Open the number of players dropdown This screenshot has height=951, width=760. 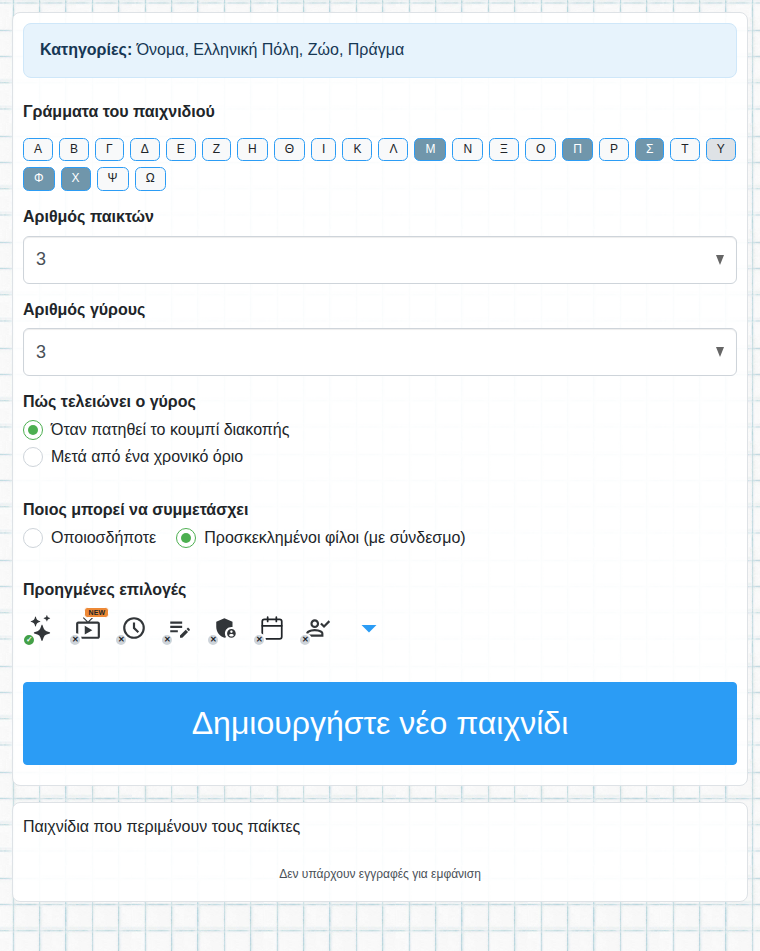pos(380,260)
